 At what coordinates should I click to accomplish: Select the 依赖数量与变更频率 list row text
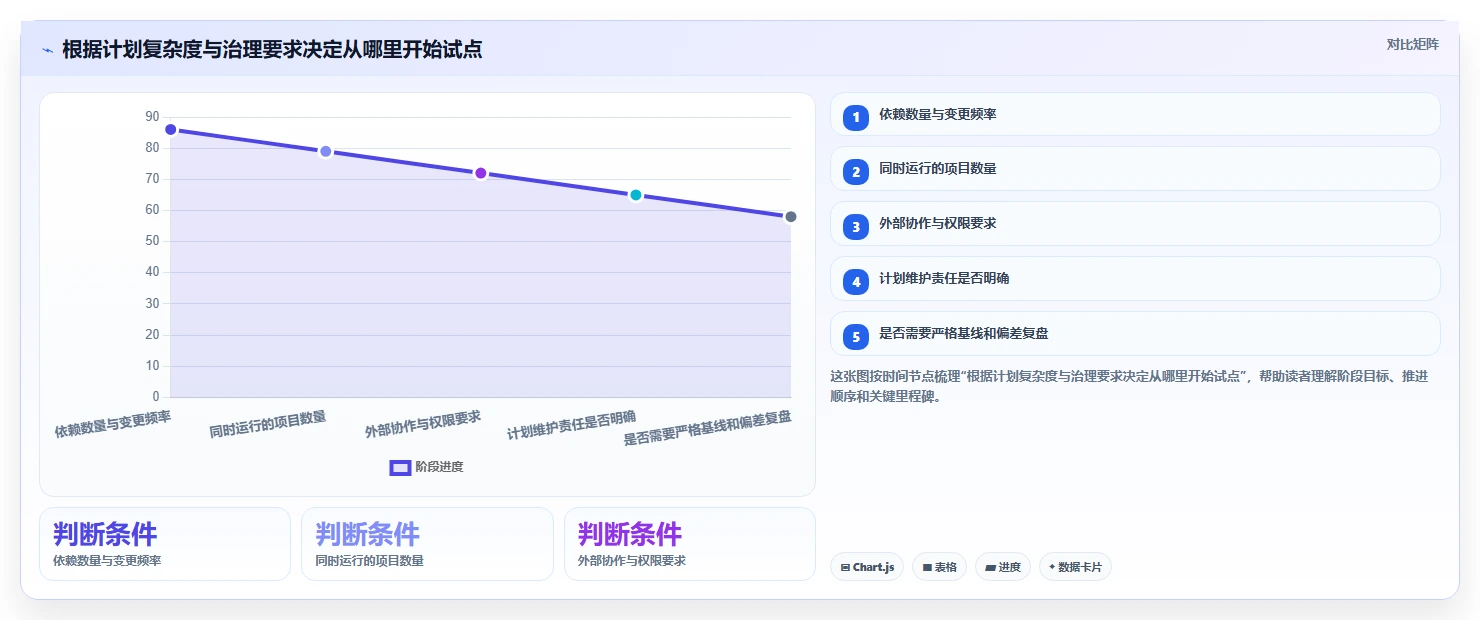937,114
